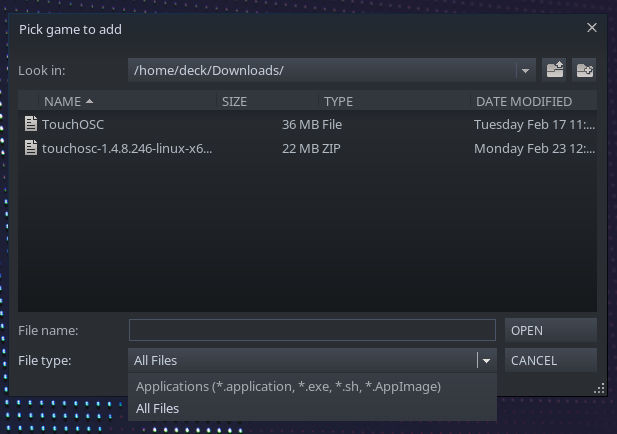Click into the File name text field
The width and height of the screenshot is (617, 434).
coord(312,330)
